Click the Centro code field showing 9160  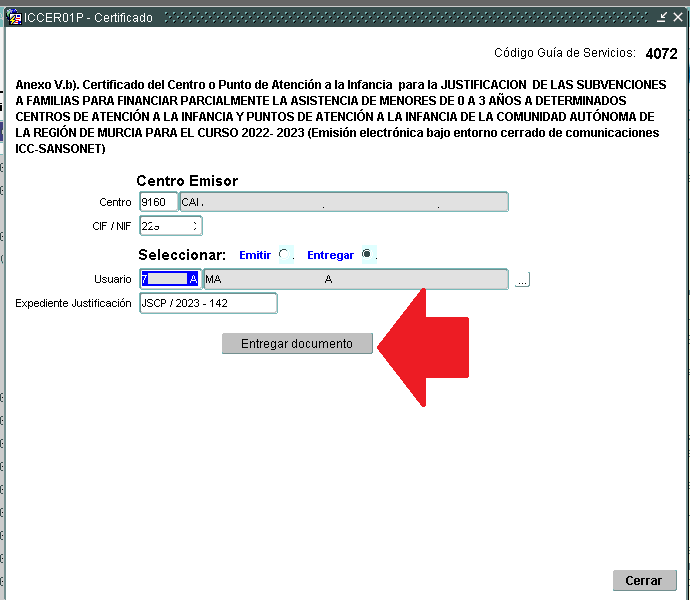[158, 202]
